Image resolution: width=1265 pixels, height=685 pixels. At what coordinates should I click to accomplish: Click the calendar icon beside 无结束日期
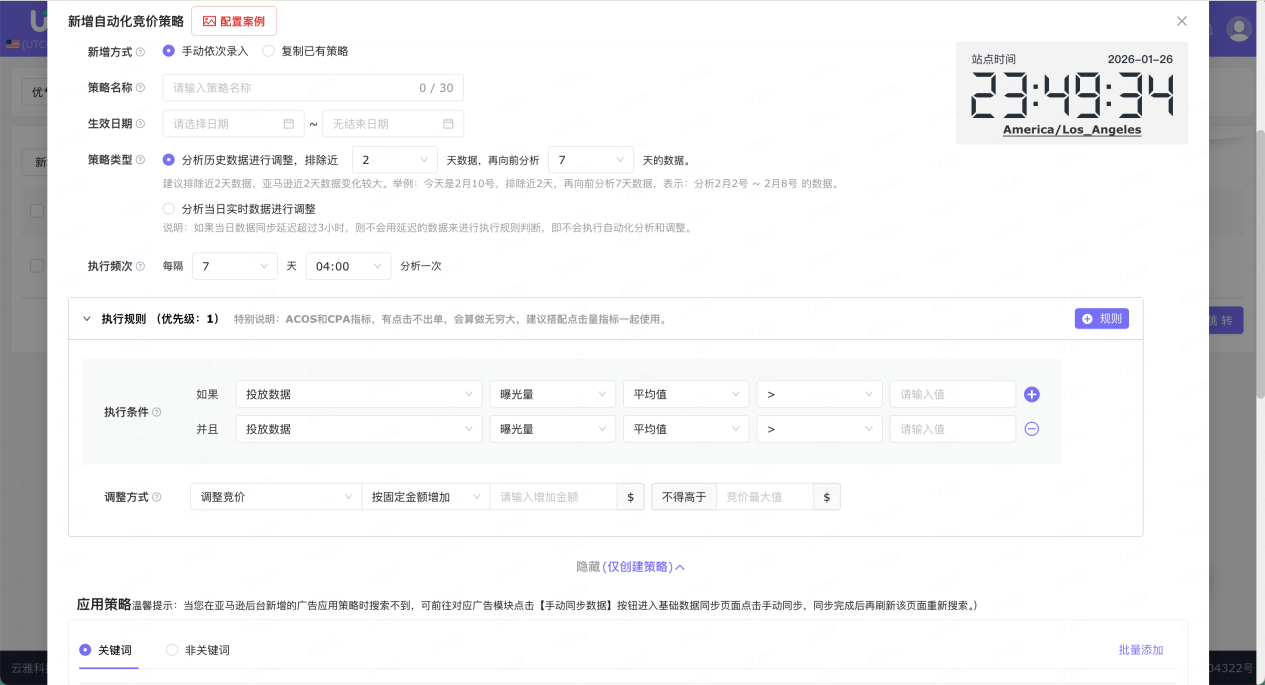pyautogui.click(x=450, y=123)
